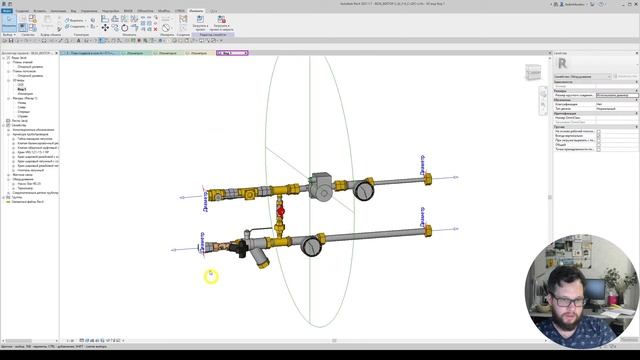
Task: Select the Align tool in Modify panel
Action: pos(105,19)
